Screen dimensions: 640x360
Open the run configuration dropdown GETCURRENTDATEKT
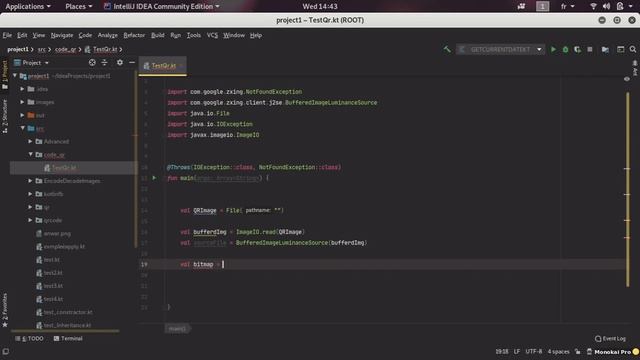click(x=500, y=49)
